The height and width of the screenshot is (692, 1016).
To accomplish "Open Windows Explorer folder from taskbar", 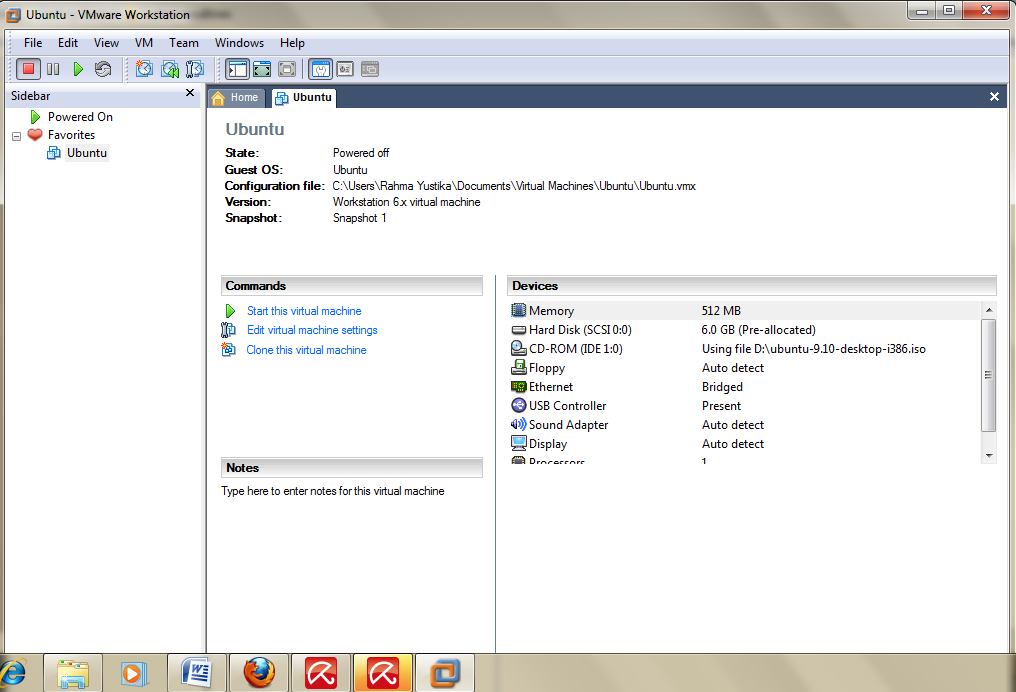I will (73, 673).
